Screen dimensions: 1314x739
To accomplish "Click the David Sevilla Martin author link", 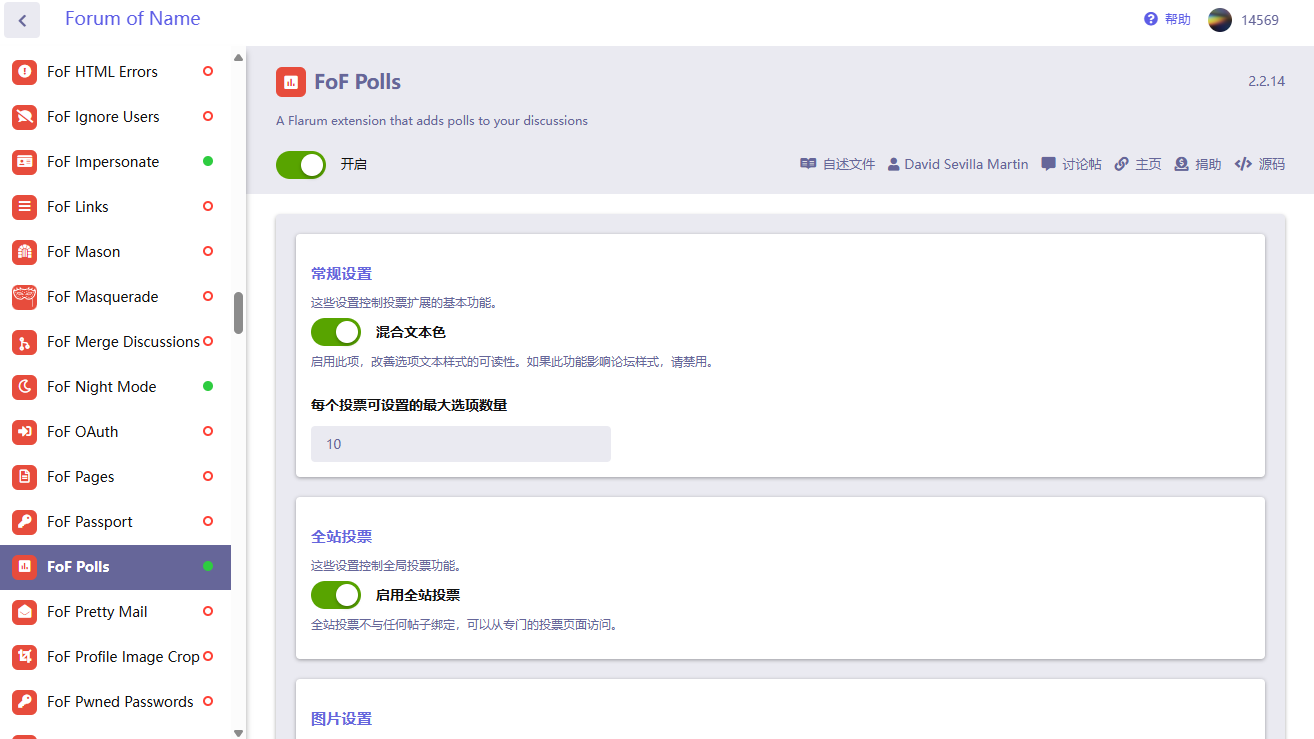I will coord(958,164).
